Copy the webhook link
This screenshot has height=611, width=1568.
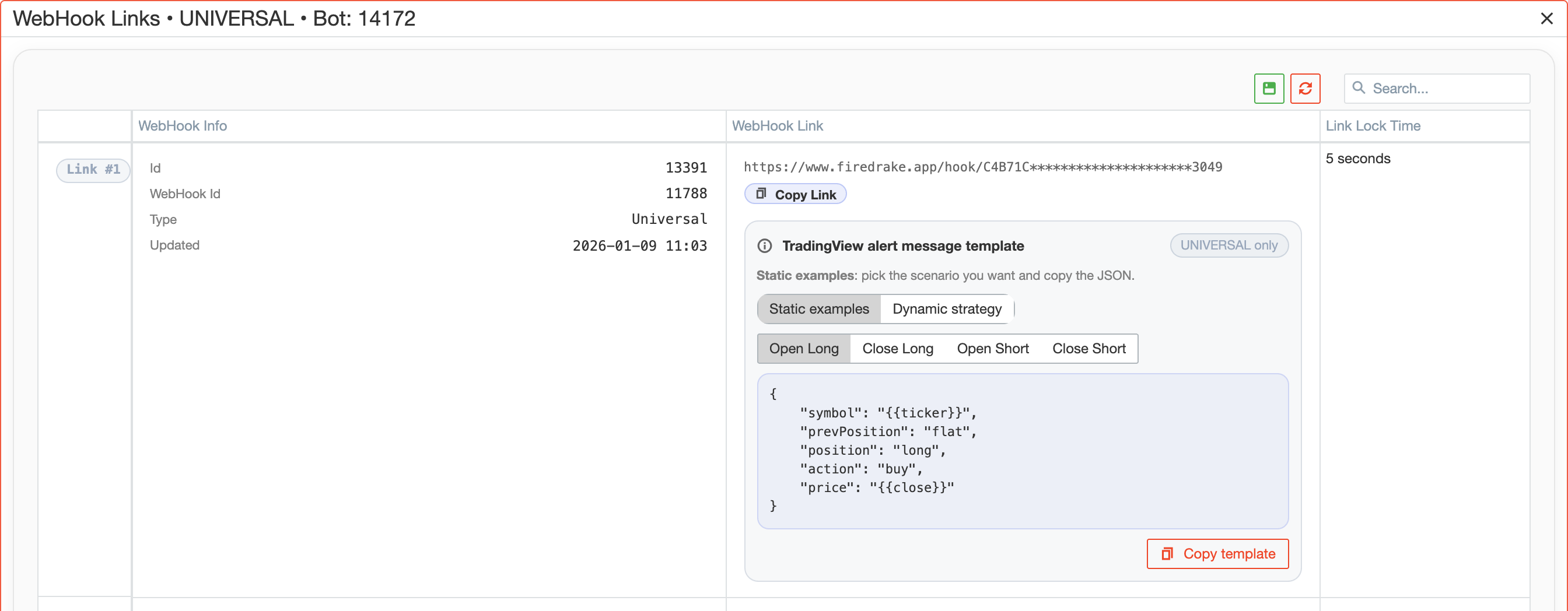click(795, 194)
